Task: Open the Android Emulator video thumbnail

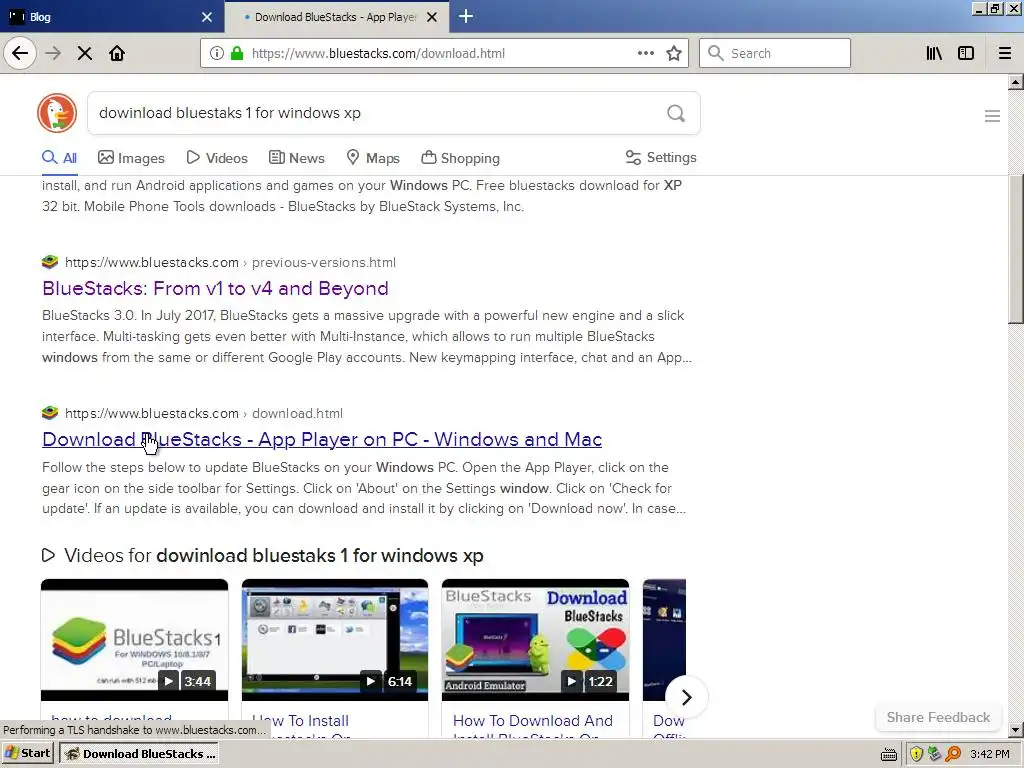Action: coord(536,640)
